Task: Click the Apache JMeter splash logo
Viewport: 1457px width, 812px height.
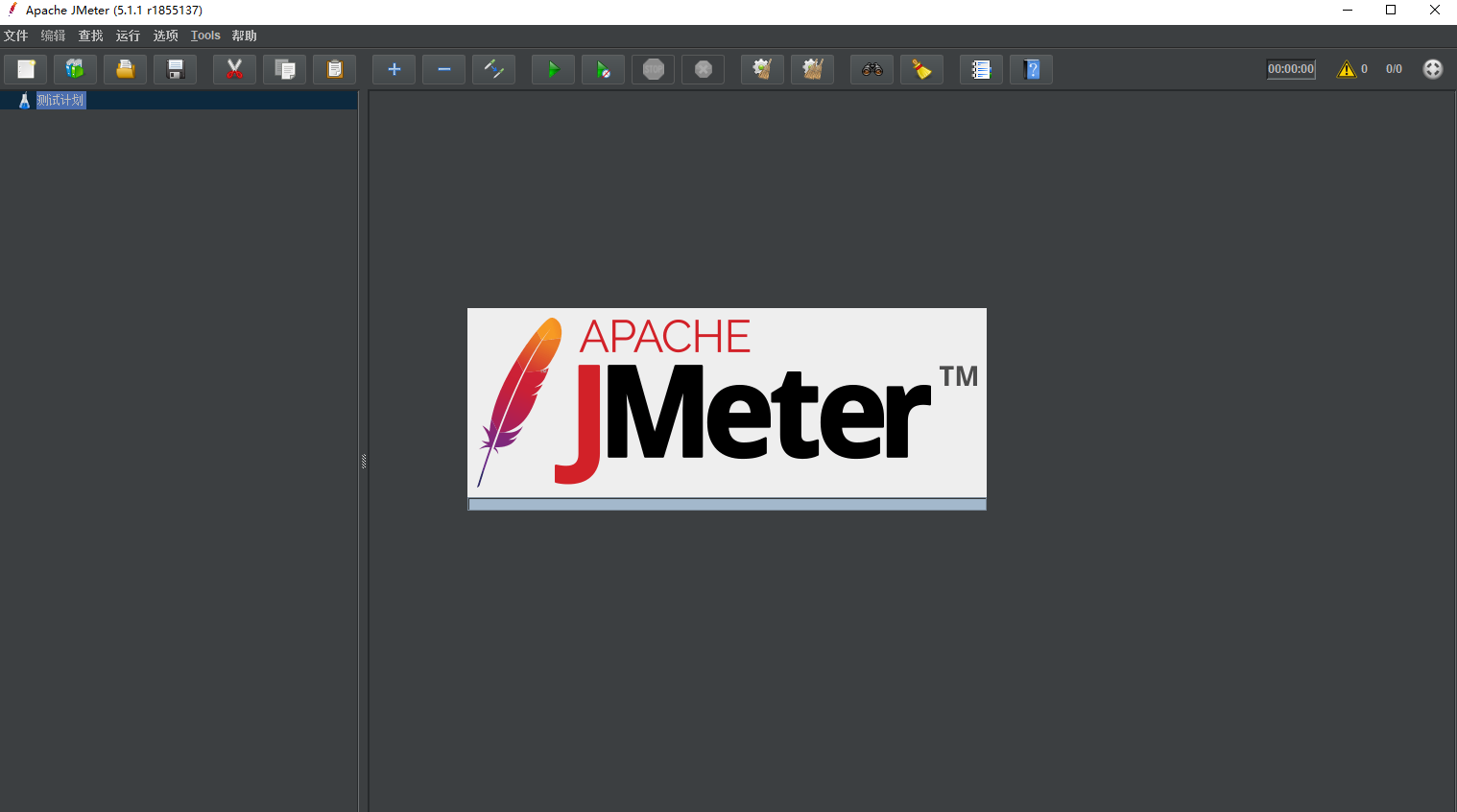Action: point(727,402)
